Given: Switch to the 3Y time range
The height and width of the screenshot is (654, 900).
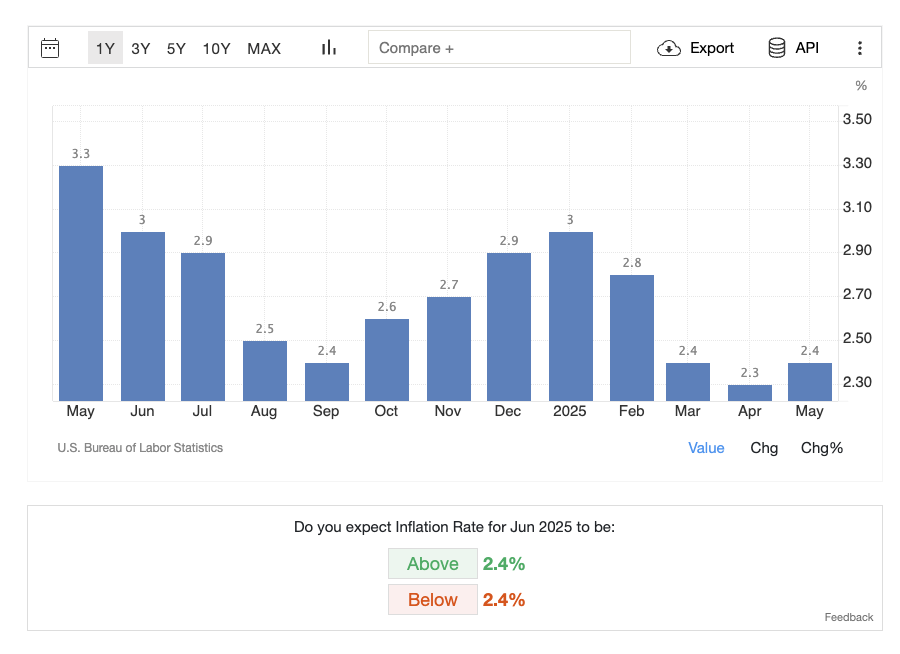Looking at the screenshot, I should [x=141, y=48].
